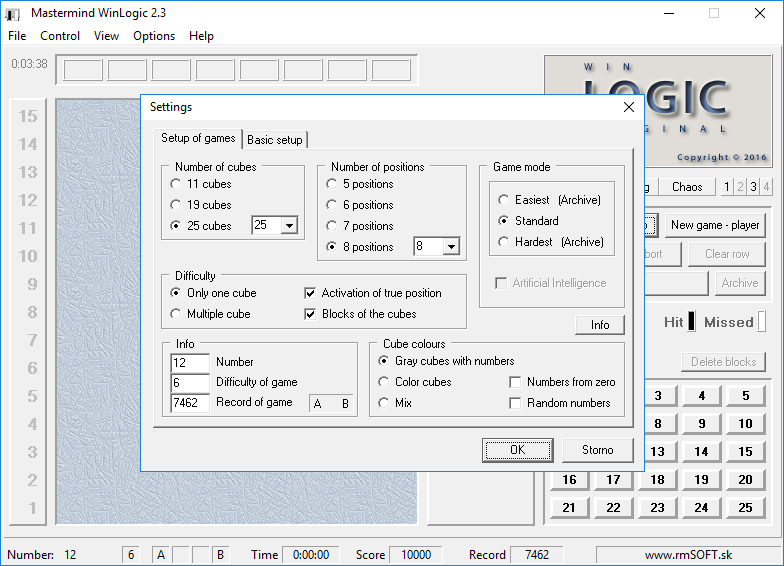
Task: Click the Number input field
Action: pyautogui.click(x=190, y=362)
